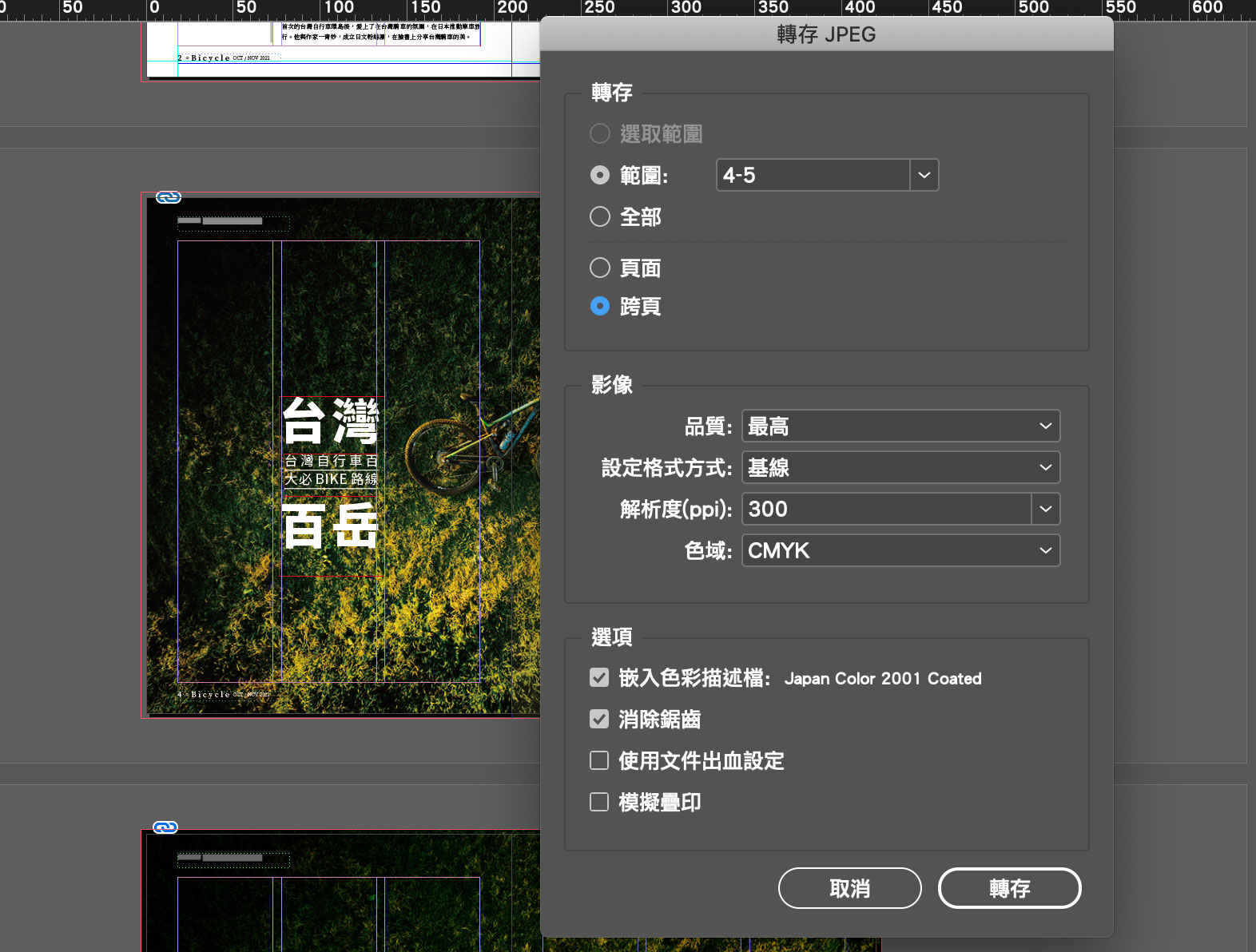Viewport: 1256px width, 952px height.
Task: Click the 轉存 export button
Action: [x=1009, y=888]
